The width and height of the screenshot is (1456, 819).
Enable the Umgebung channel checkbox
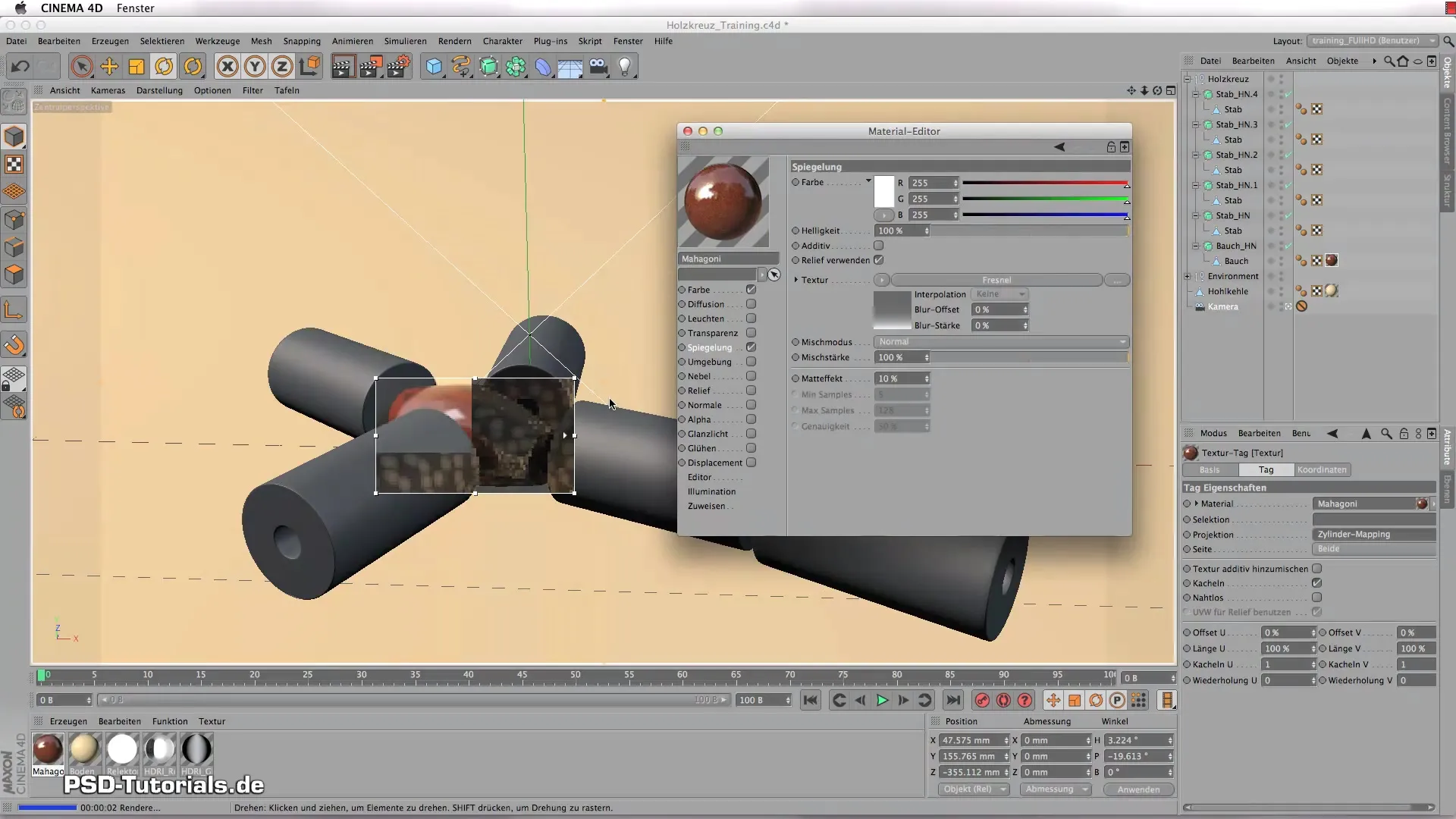coord(751,362)
